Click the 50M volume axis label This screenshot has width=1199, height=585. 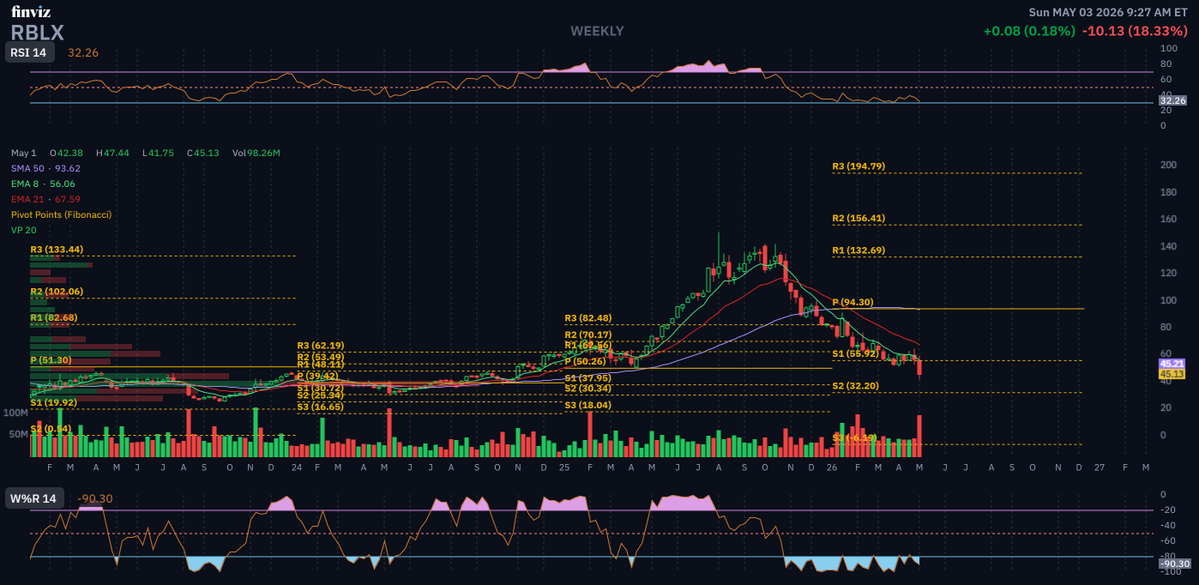[x=18, y=434]
